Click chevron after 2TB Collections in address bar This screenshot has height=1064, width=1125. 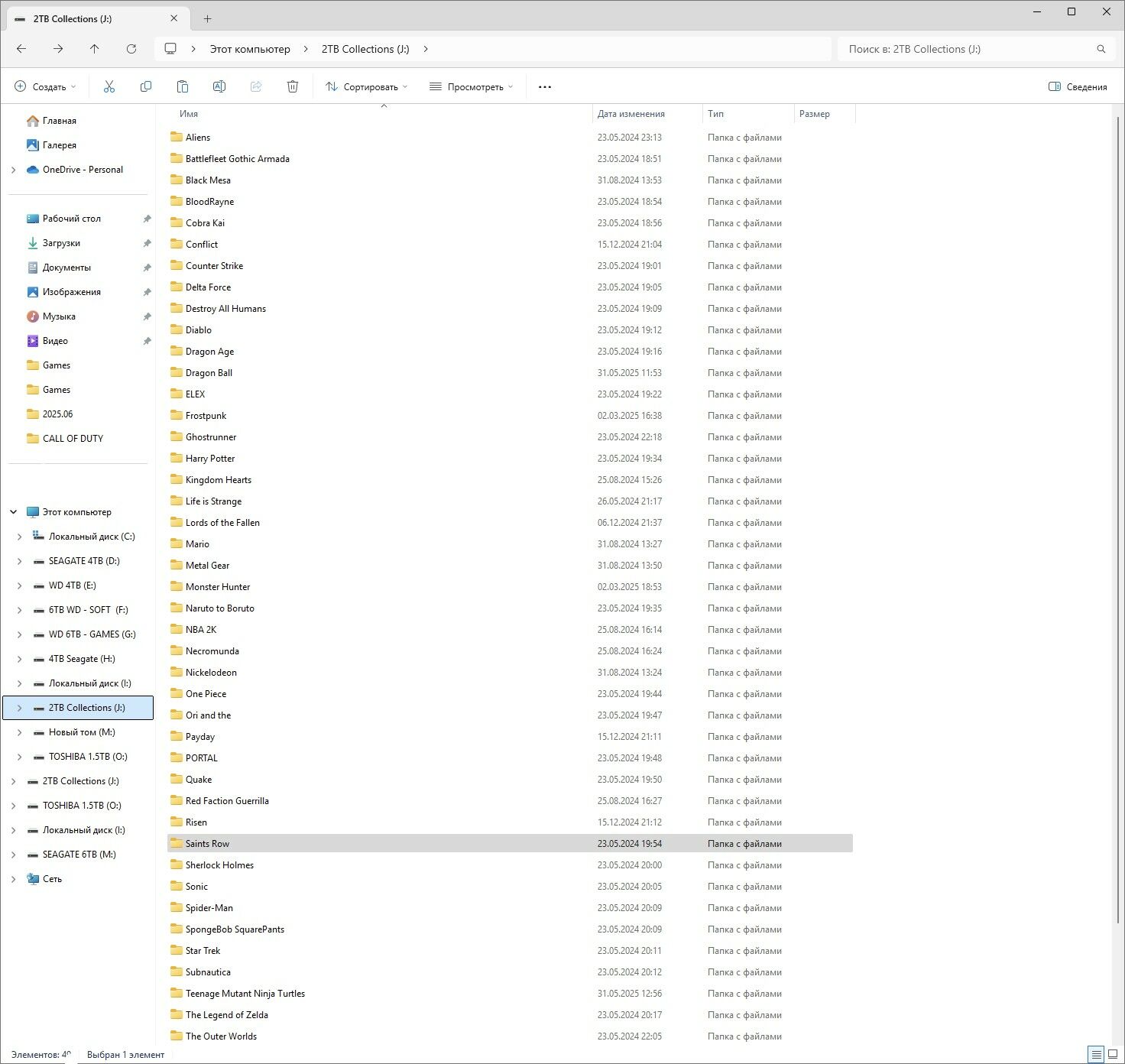[x=426, y=49]
